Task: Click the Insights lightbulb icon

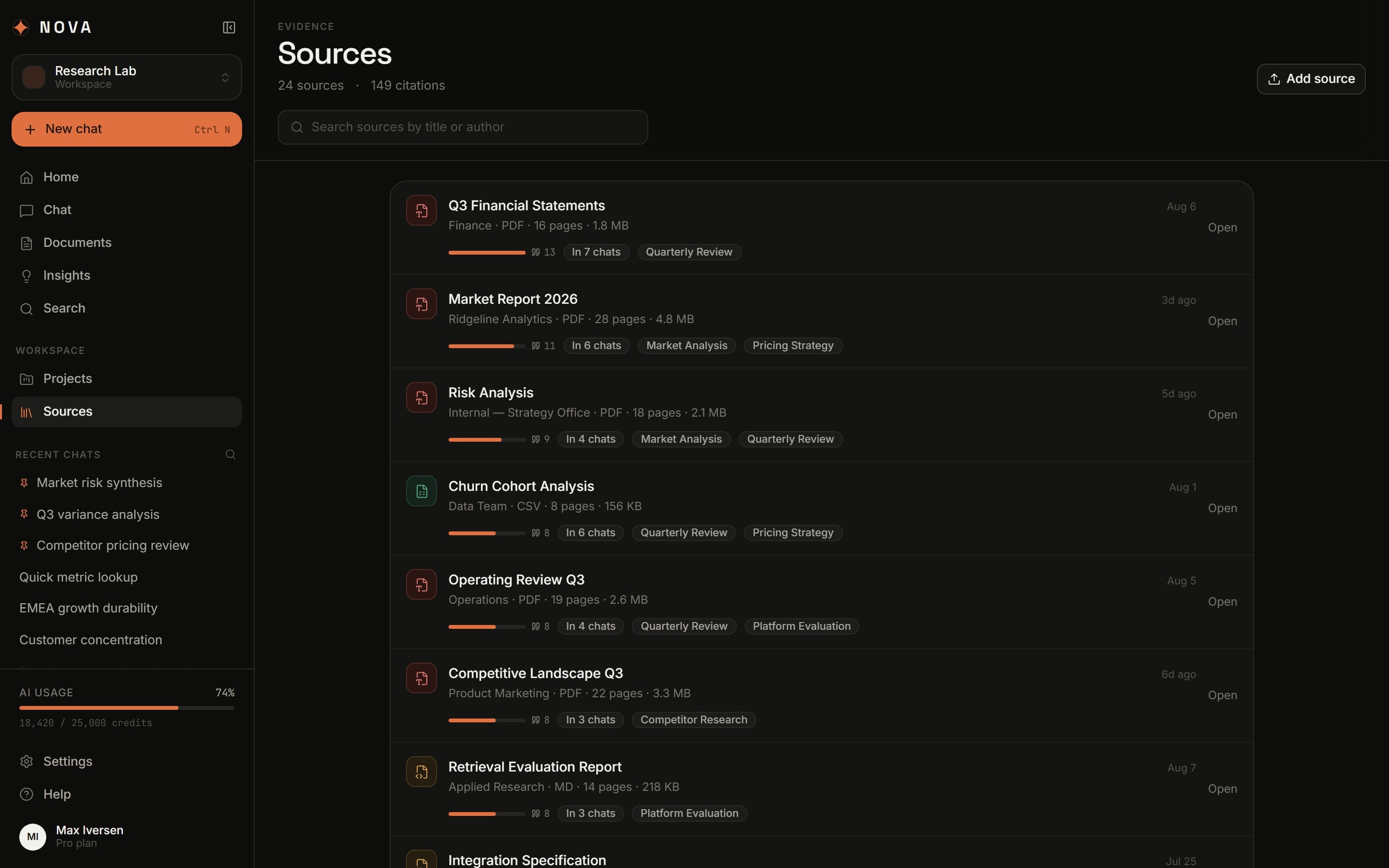Action: coord(27,276)
